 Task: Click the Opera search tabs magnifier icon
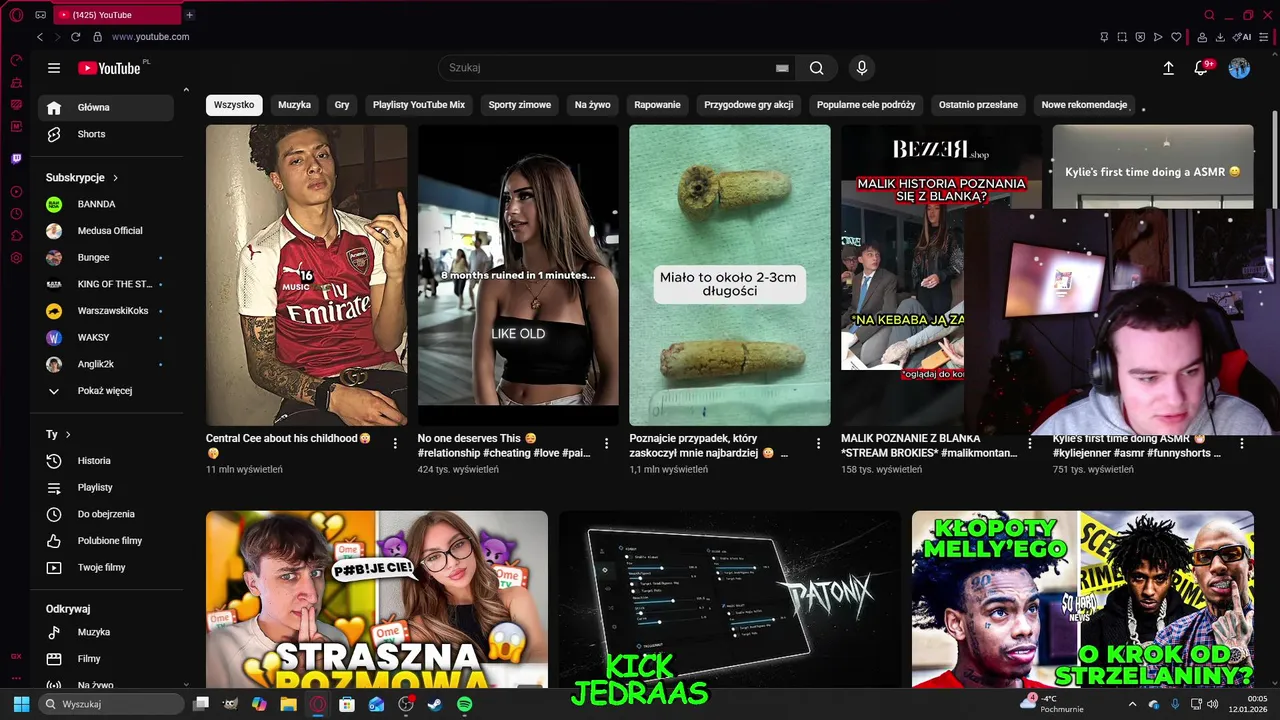pyautogui.click(x=1209, y=15)
